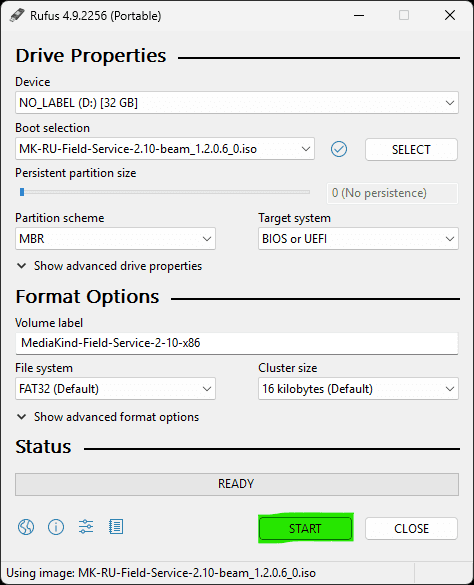Show the log window icon

coord(116,527)
